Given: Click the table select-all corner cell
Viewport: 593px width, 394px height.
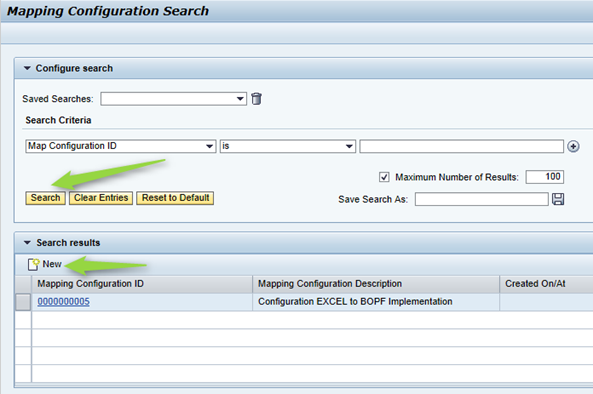Looking at the screenshot, I should coord(23,284).
